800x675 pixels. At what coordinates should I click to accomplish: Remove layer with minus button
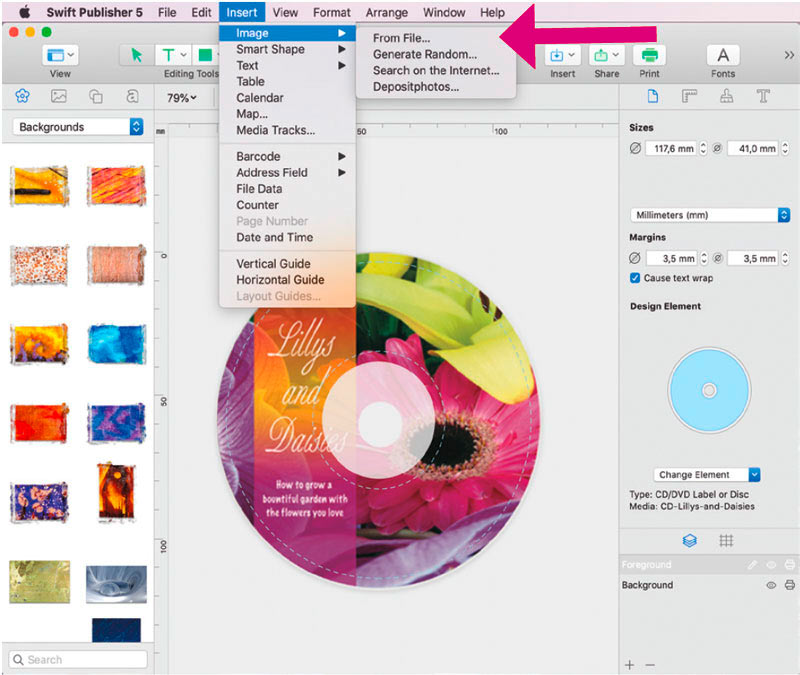[x=649, y=665]
